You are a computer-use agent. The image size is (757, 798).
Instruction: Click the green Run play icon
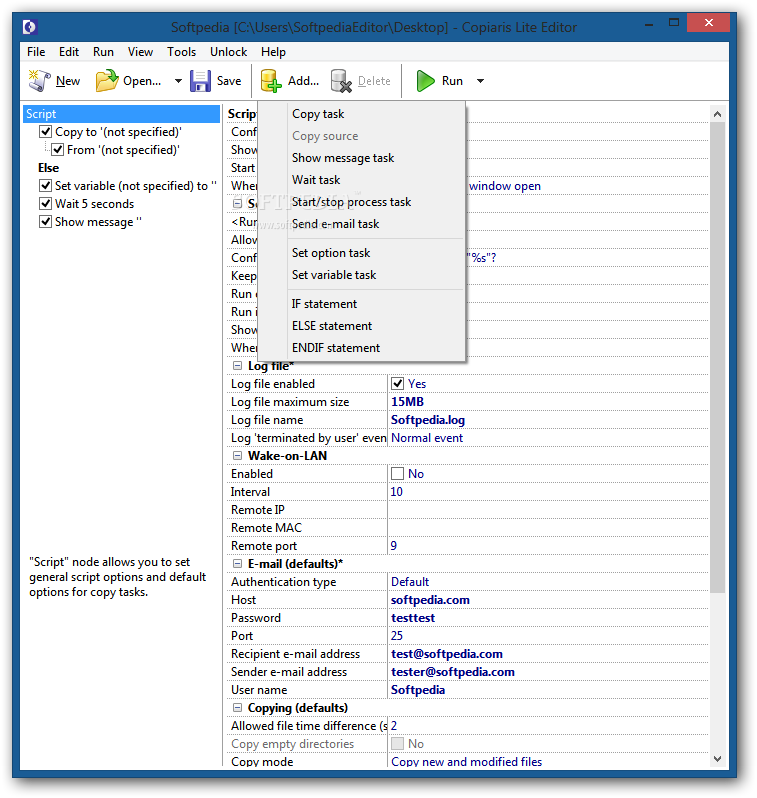click(x=425, y=81)
